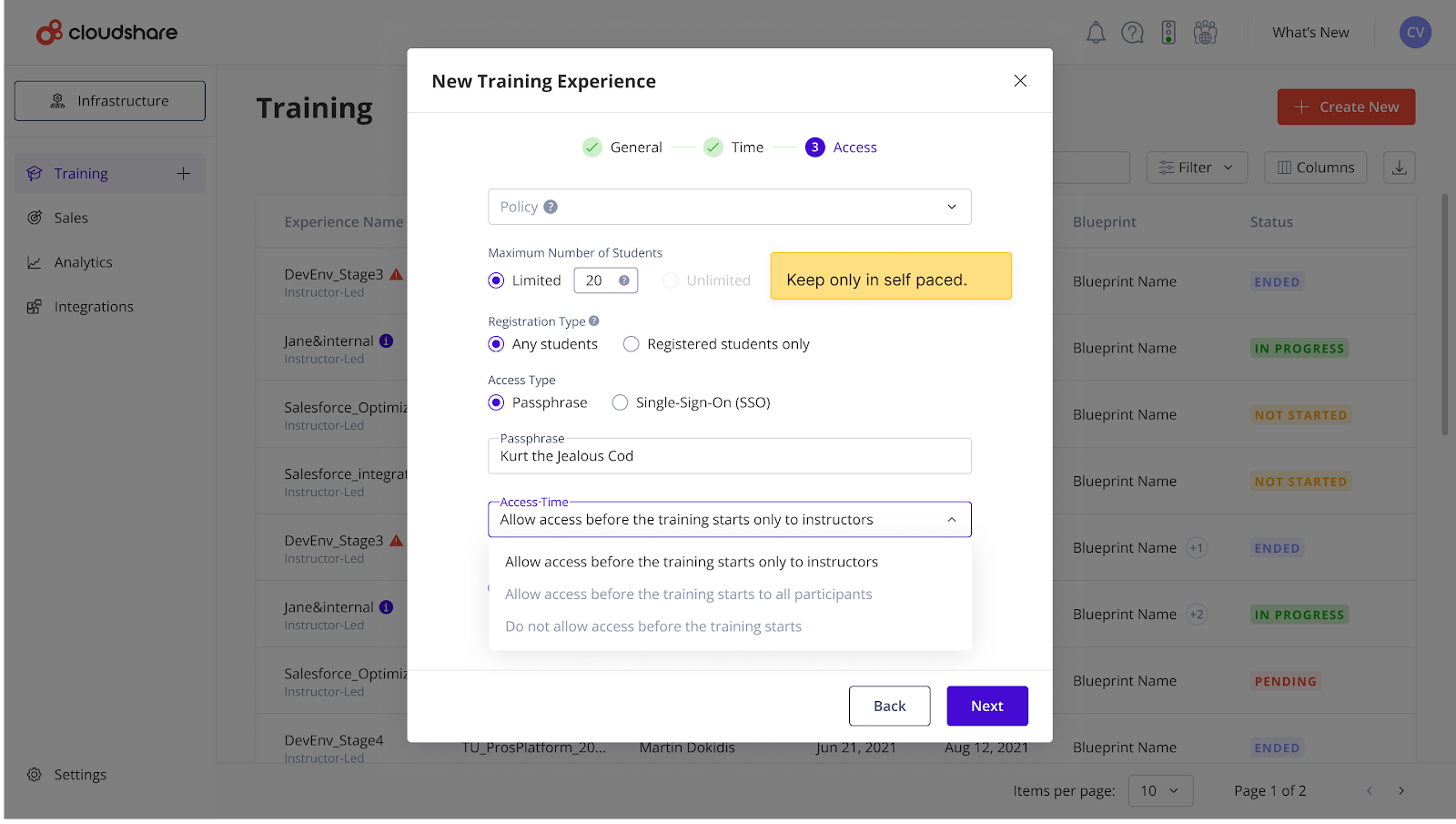Collapse the Access Time dropdown
Viewport: 1456px width, 824px height.
click(x=951, y=520)
